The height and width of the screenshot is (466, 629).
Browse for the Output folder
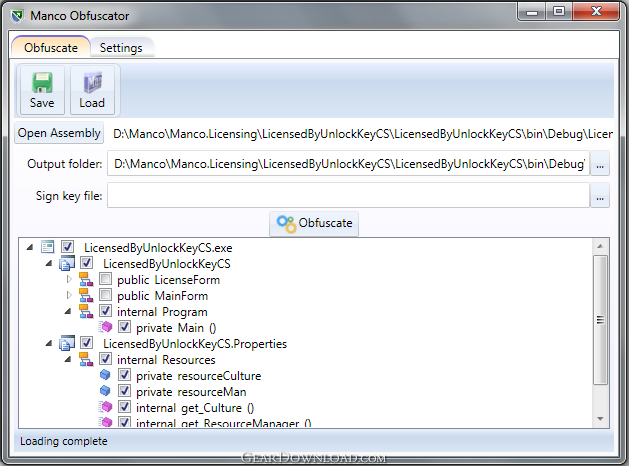pos(600,164)
